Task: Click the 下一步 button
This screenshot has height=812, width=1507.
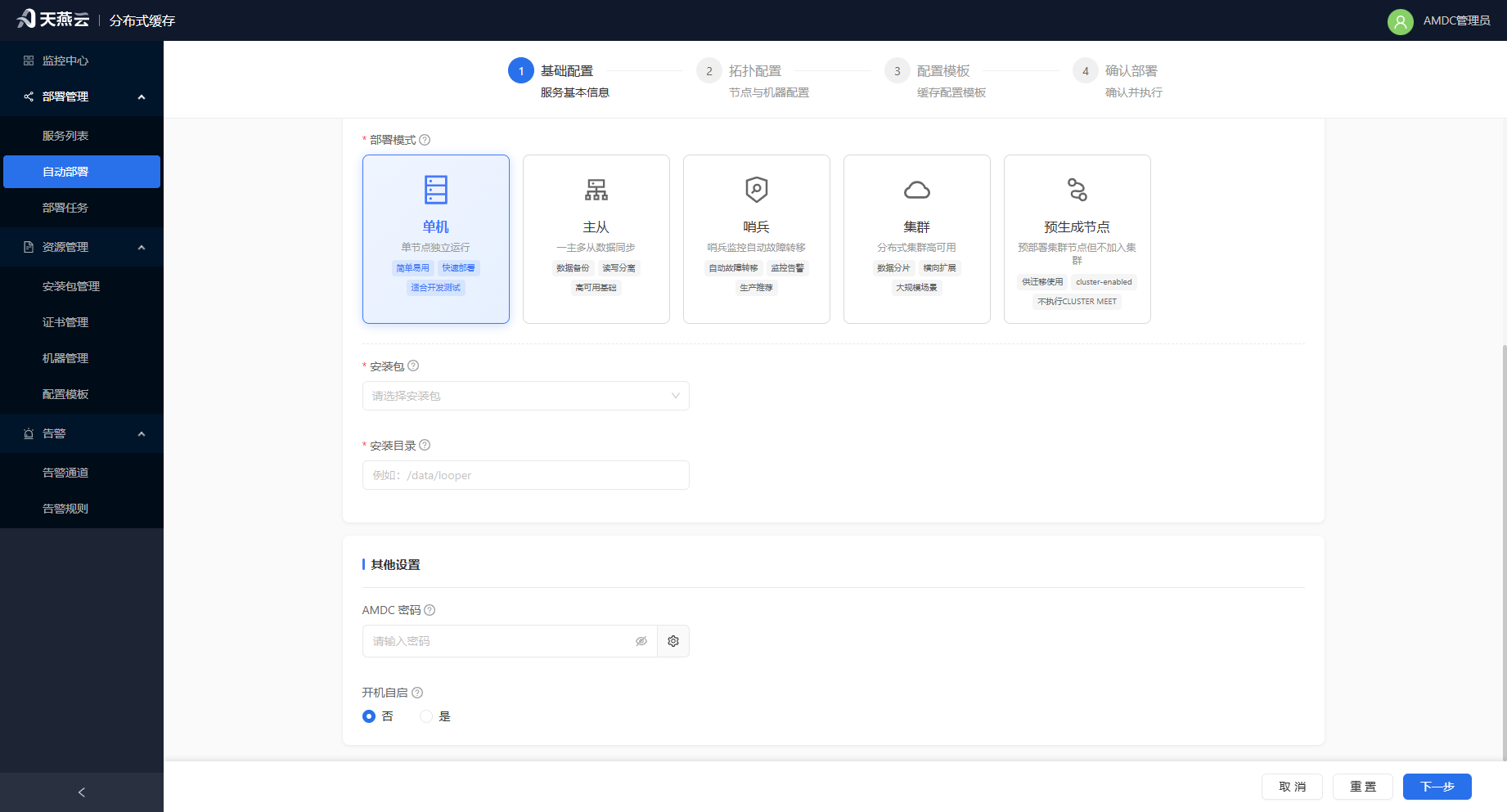Action: (x=1437, y=787)
